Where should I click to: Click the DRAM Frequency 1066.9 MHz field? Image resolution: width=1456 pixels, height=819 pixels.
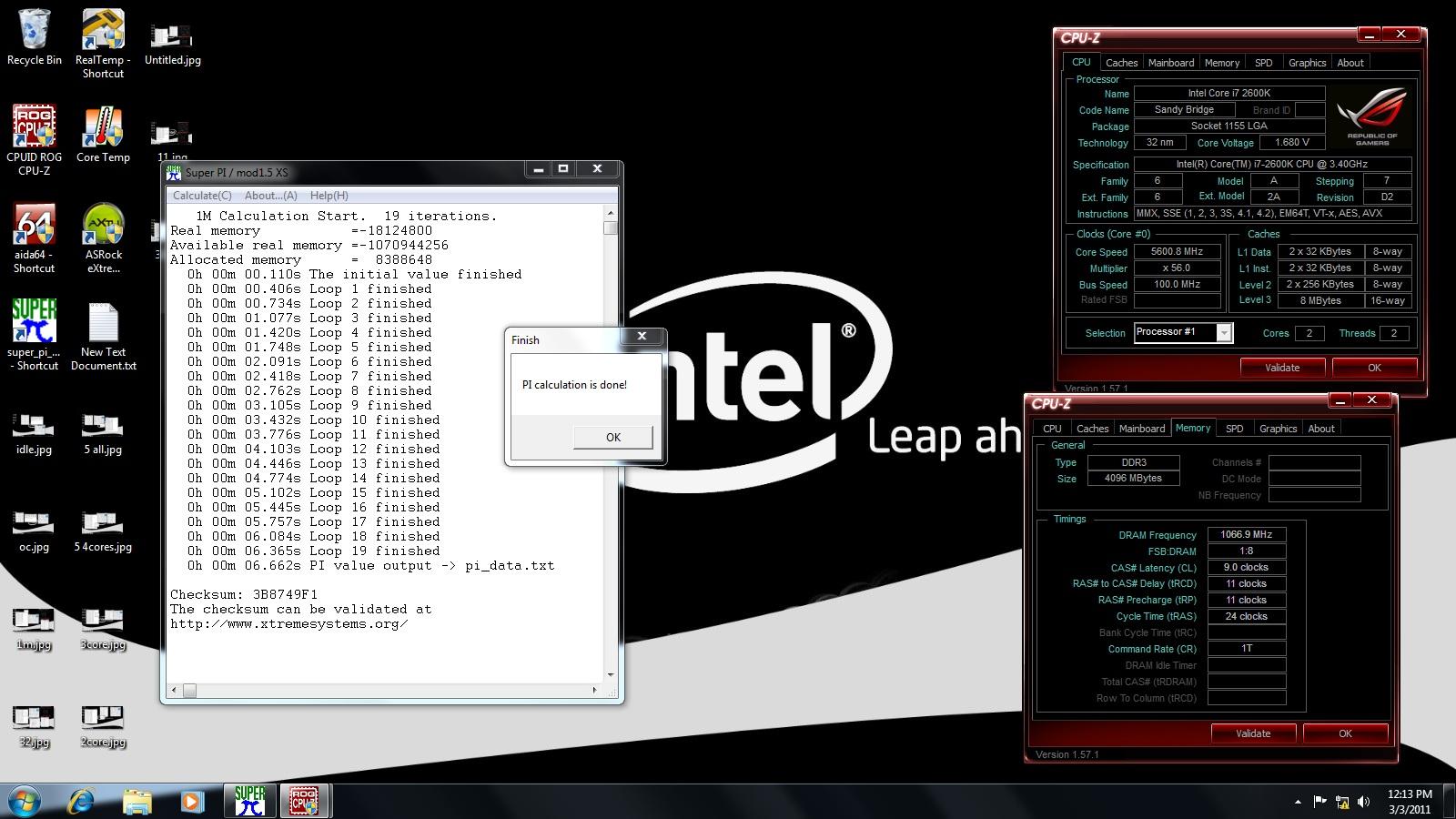1247,534
